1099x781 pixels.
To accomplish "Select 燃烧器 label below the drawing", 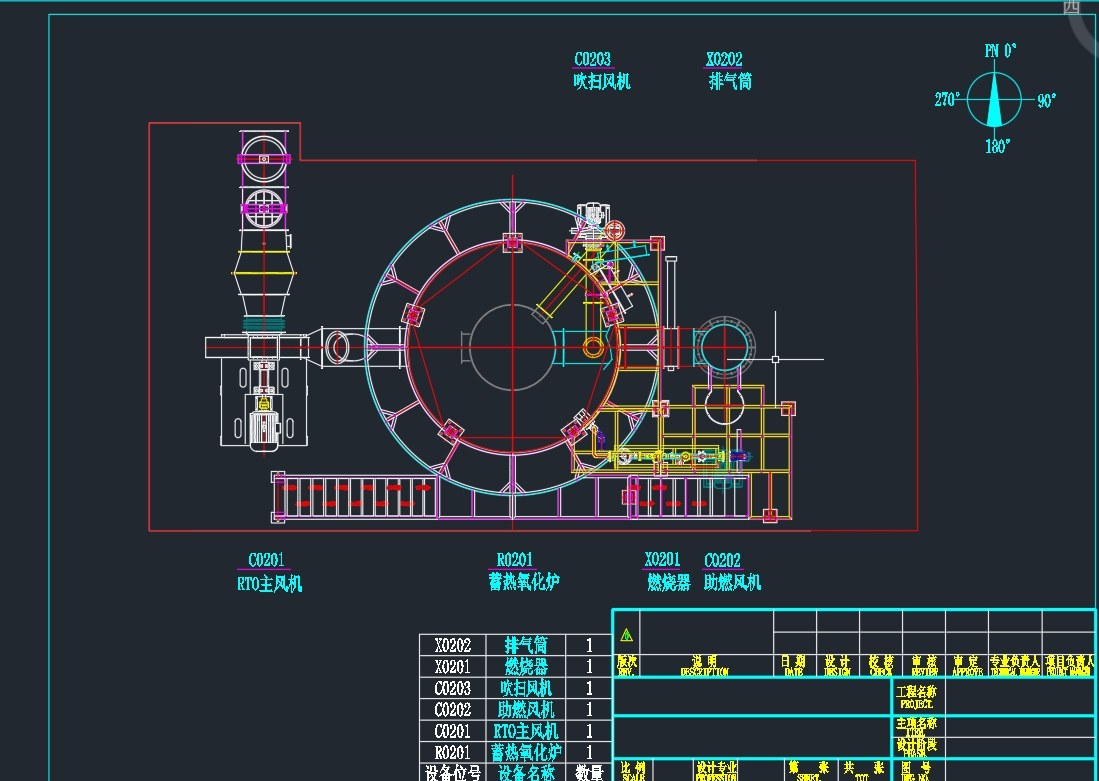I will point(669,582).
